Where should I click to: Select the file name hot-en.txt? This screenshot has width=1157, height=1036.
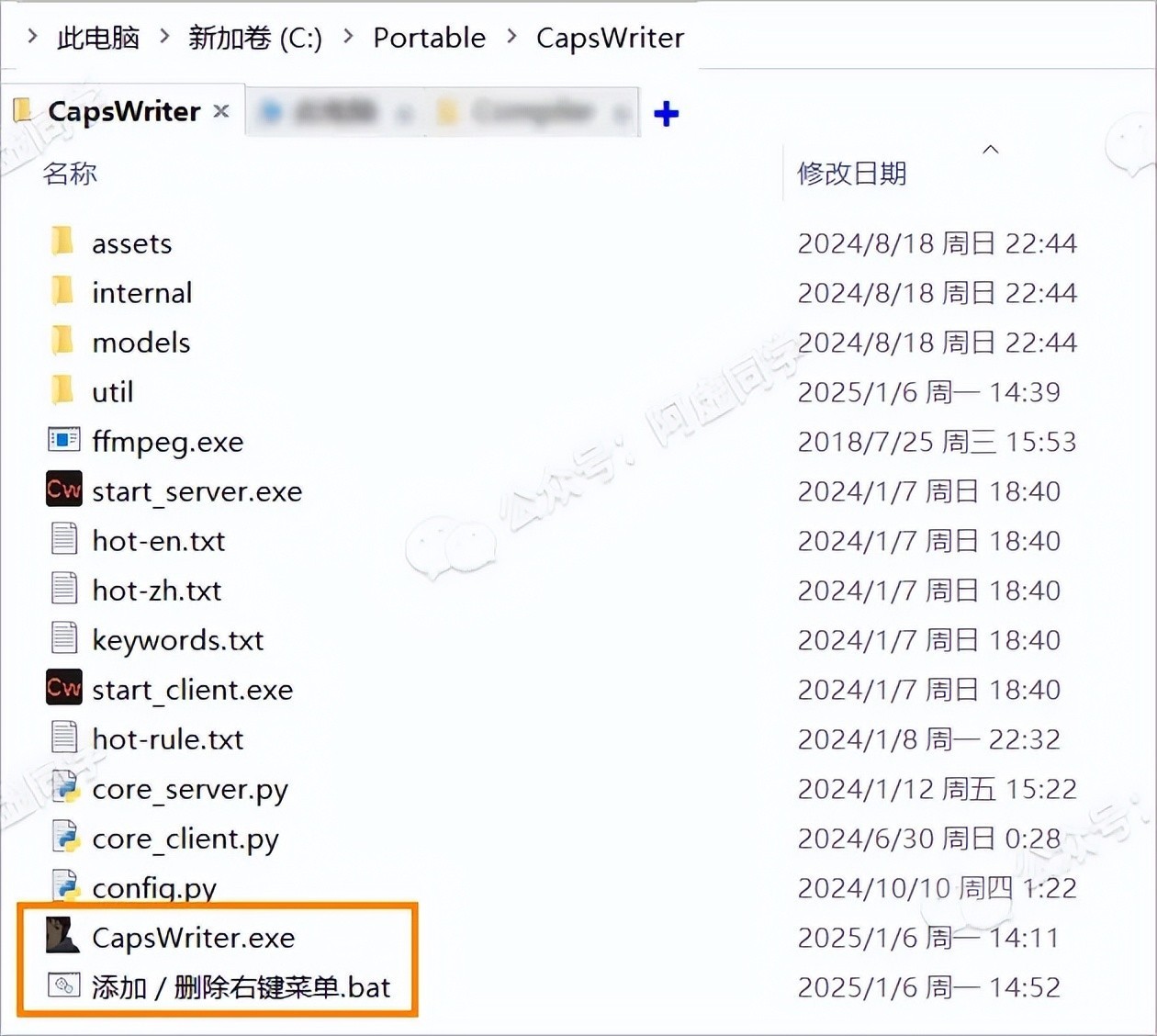[x=159, y=541]
